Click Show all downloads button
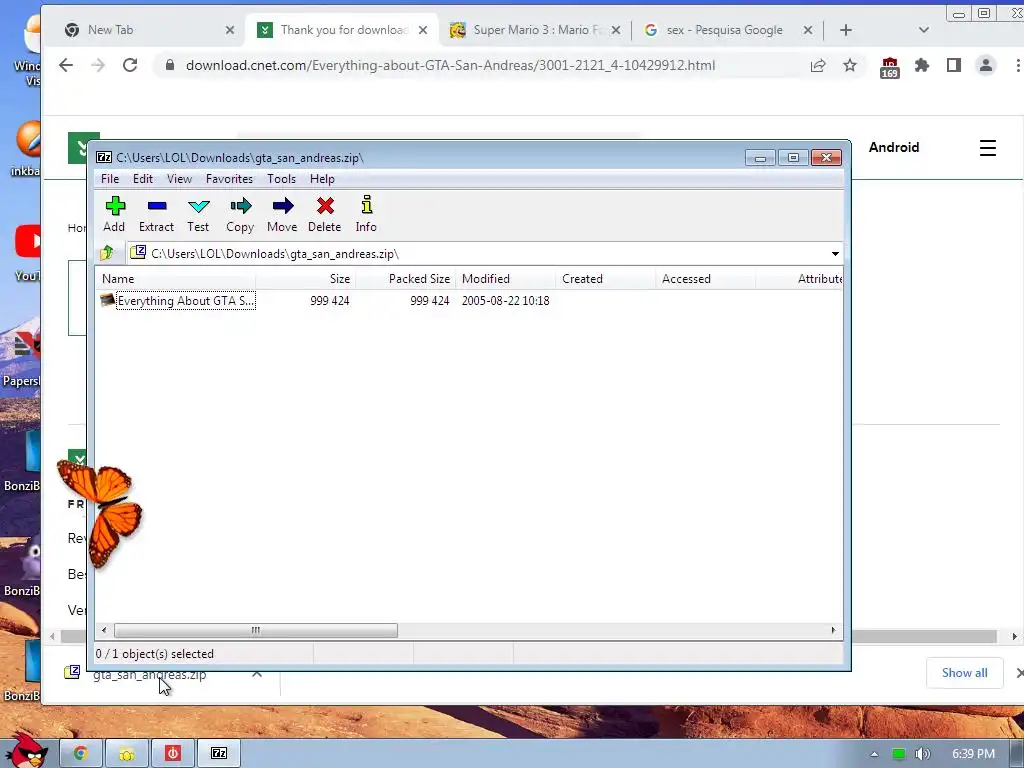Viewport: 1024px width, 768px height. coord(964,673)
